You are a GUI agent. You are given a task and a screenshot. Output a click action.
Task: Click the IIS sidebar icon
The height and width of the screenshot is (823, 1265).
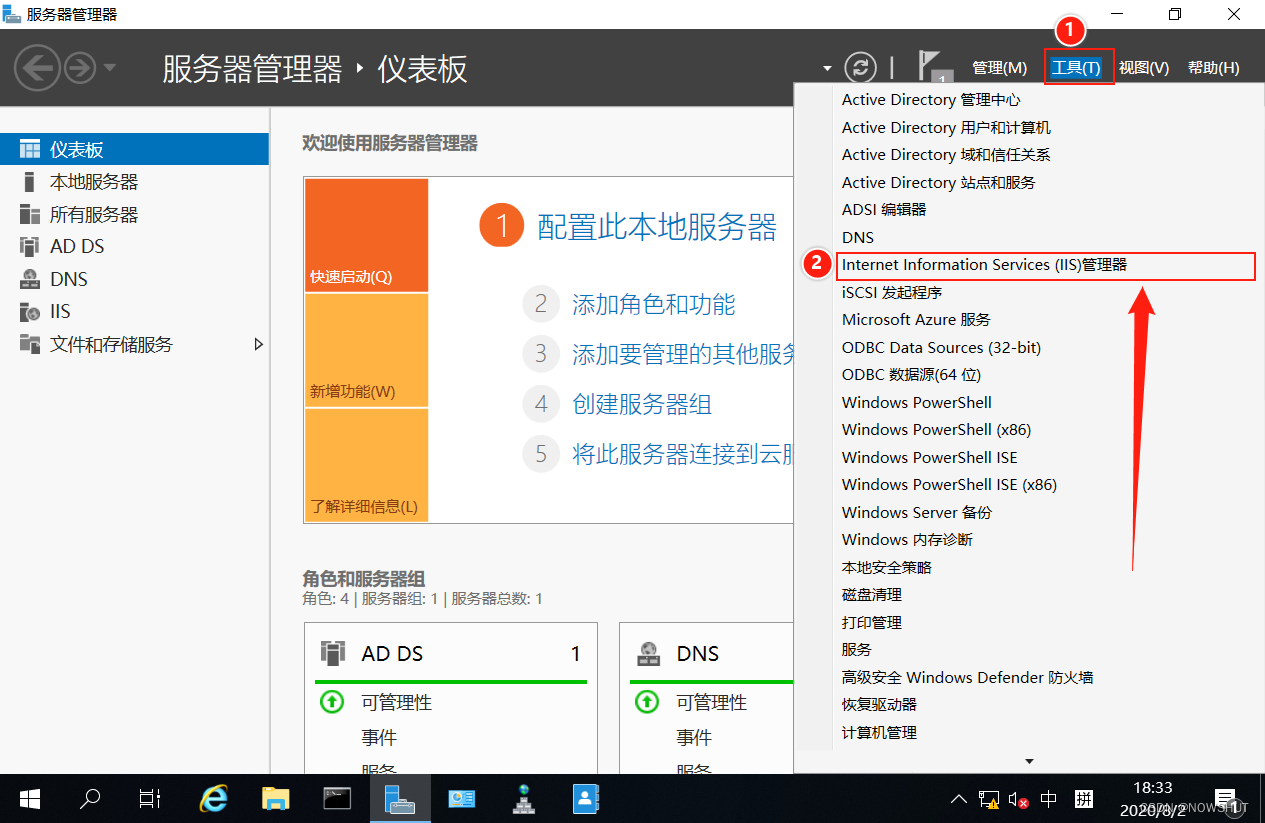(30, 311)
